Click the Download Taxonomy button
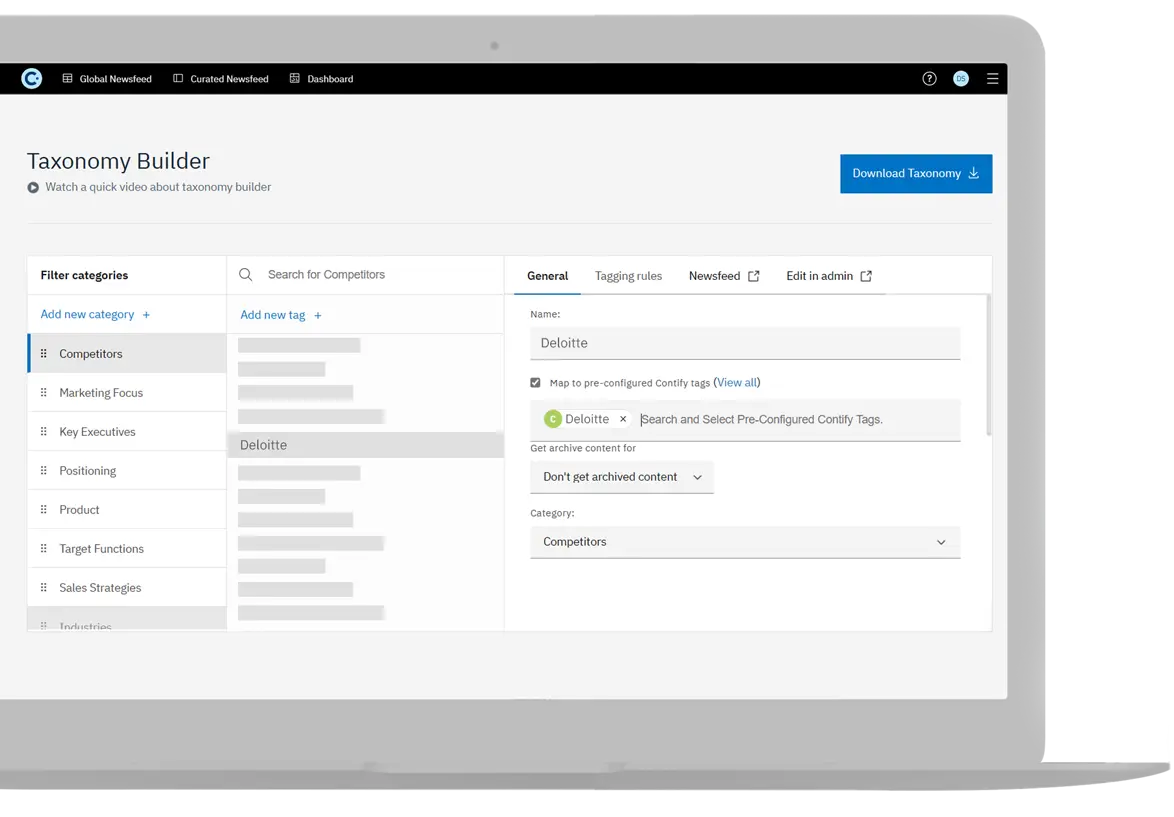The image size is (1174, 817). 916,174
